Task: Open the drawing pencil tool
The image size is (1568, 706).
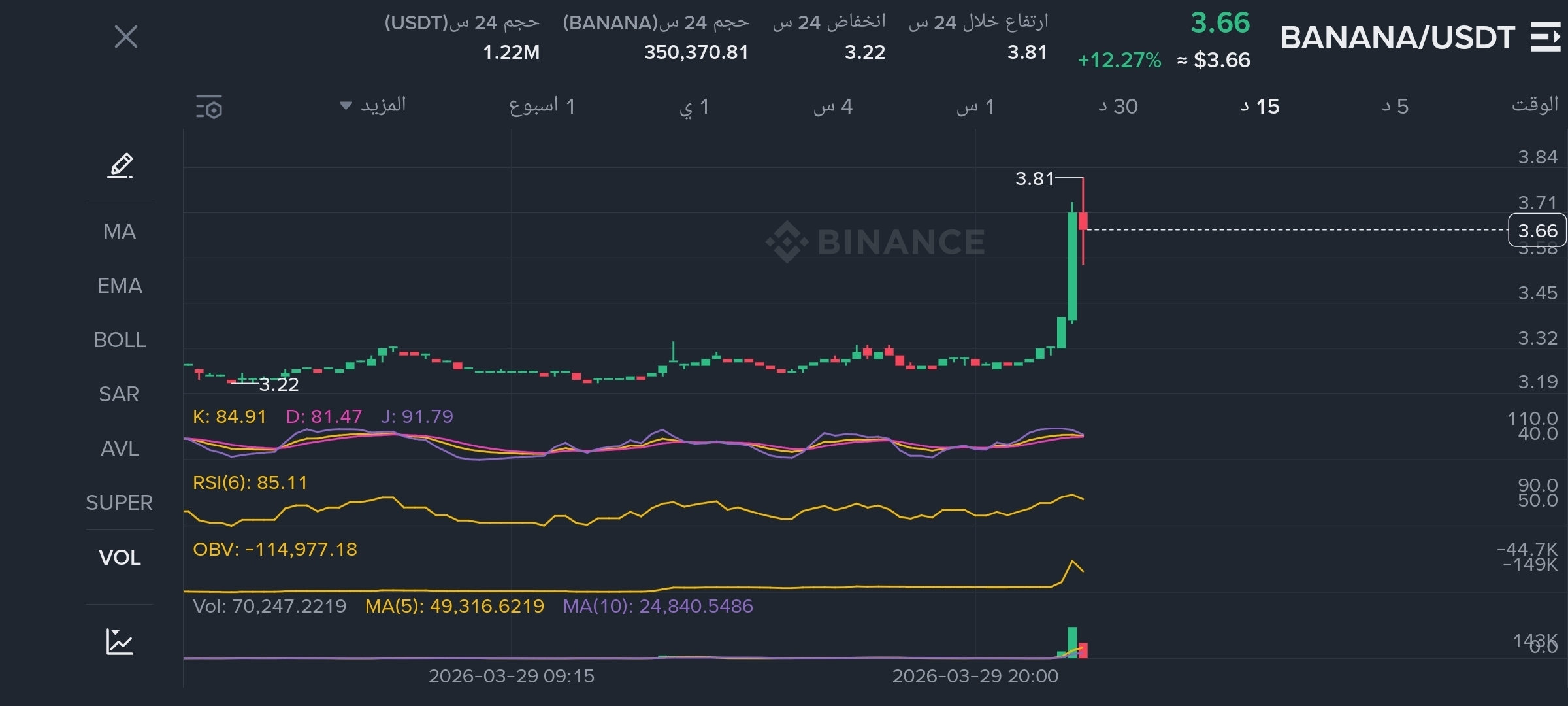Action: click(x=120, y=166)
